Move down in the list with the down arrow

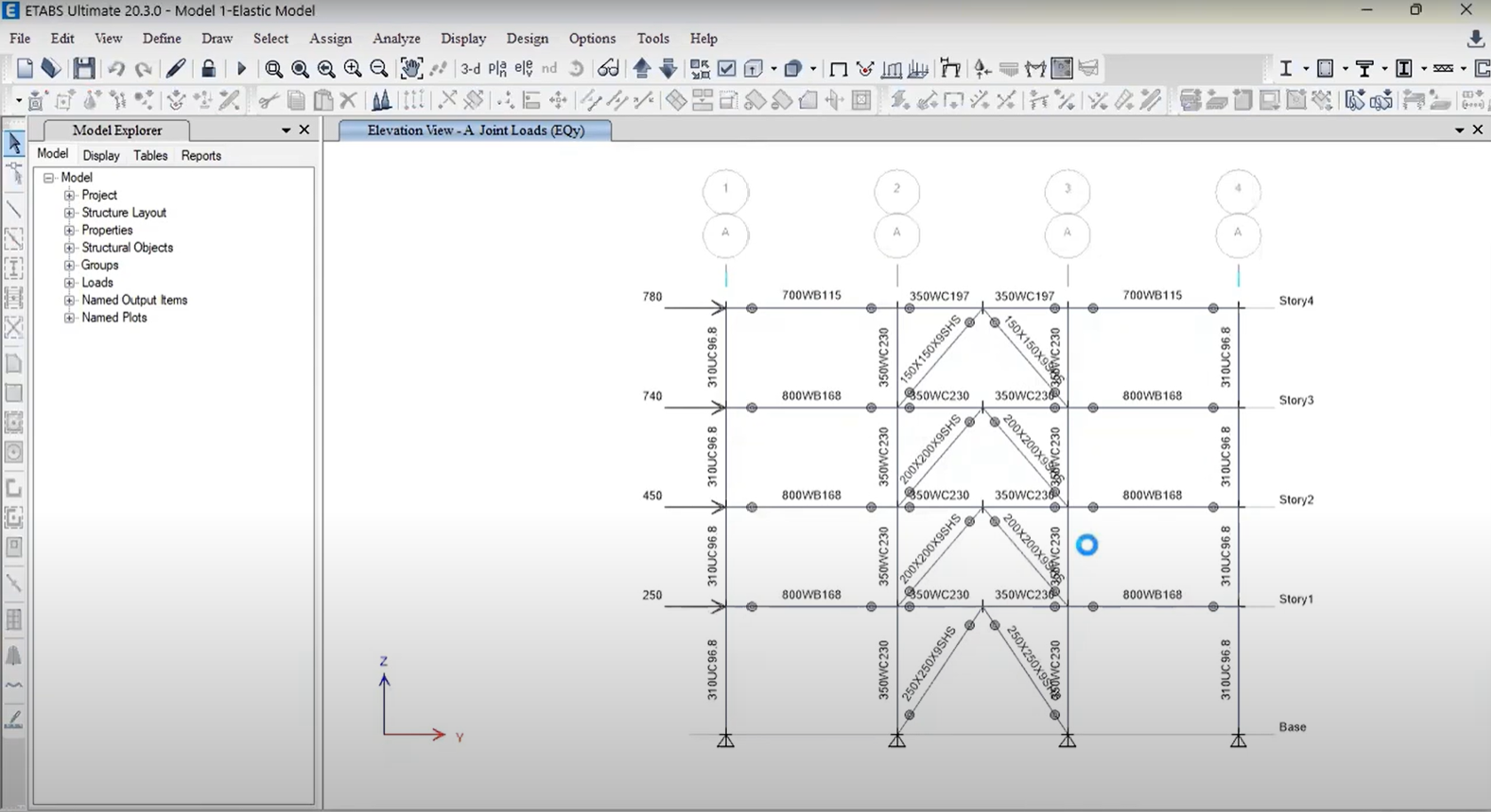(x=668, y=68)
